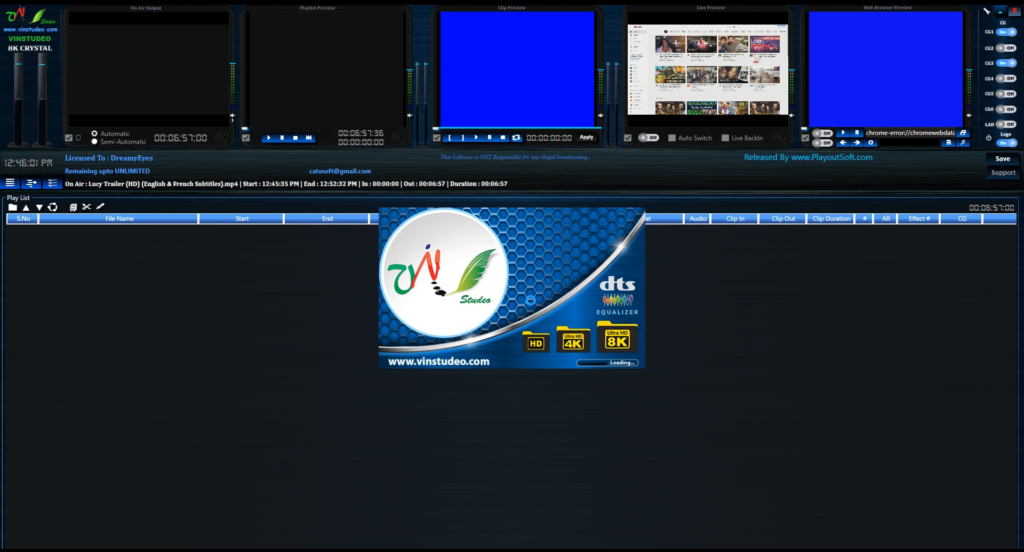The image size is (1024, 552).
Task: Move playlist item up with arrow
Action: tap(26, 207)
